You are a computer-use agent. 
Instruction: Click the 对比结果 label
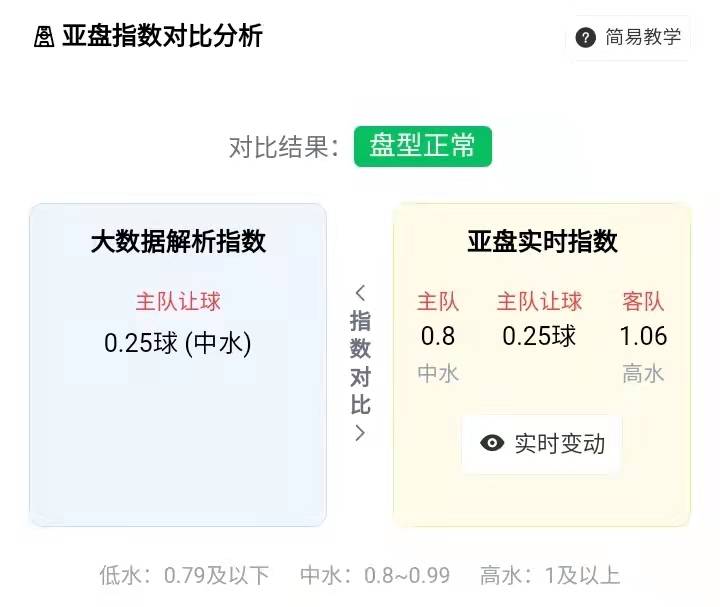[284, 147]
